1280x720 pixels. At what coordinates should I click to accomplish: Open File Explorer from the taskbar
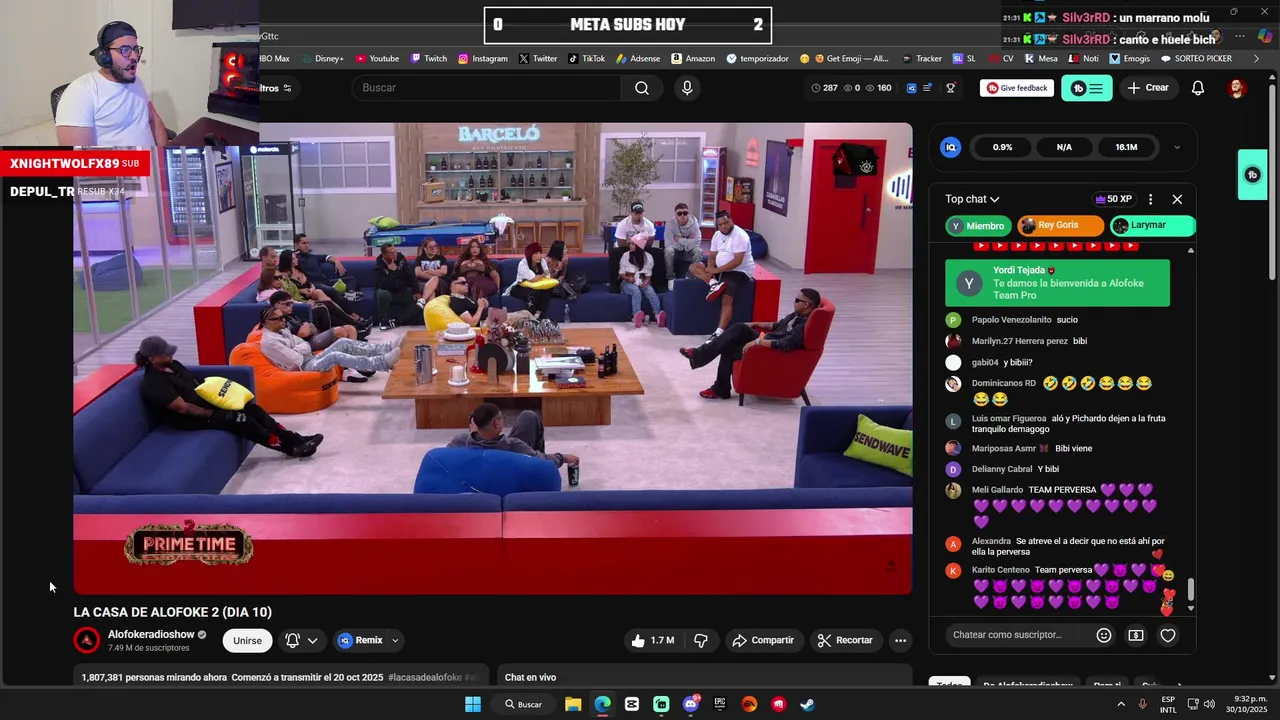[573, 704]
